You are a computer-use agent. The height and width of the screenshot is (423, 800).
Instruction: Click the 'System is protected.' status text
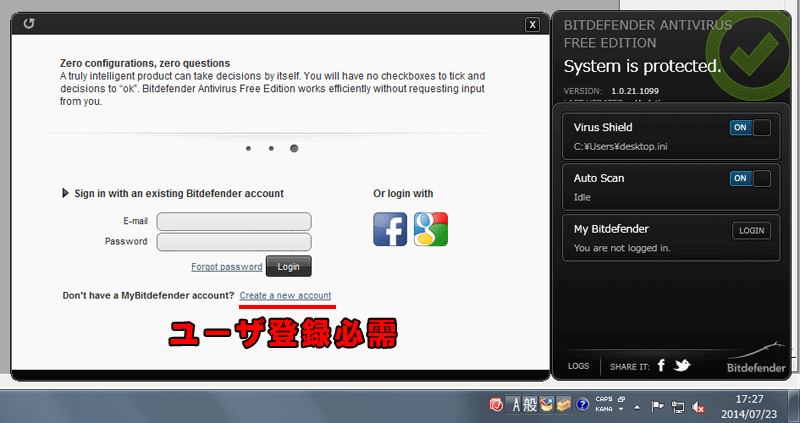[642, 66]
